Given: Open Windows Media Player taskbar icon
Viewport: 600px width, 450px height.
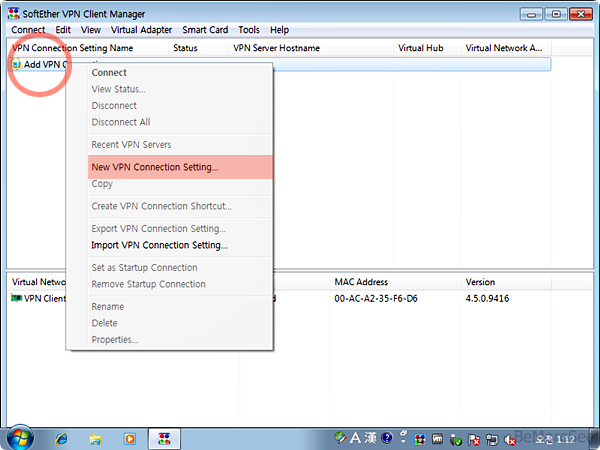Looking at the screenshot, I should point(130,439).
